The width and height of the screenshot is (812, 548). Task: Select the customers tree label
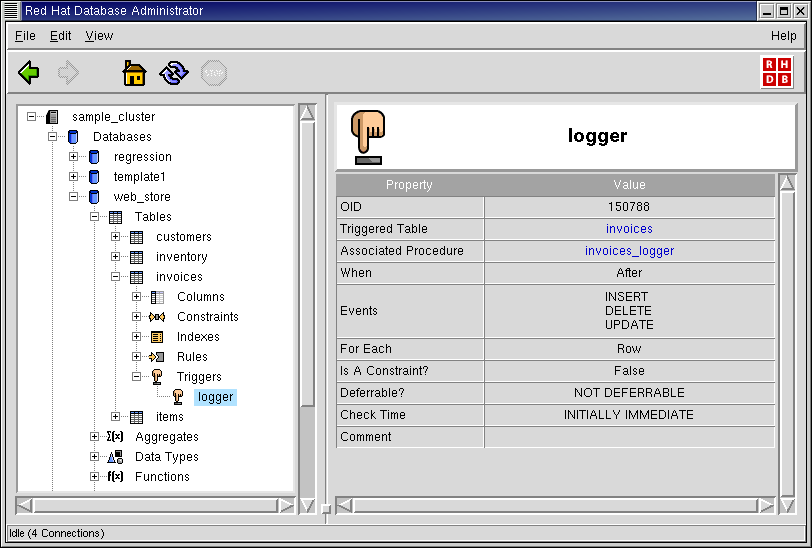184,237
